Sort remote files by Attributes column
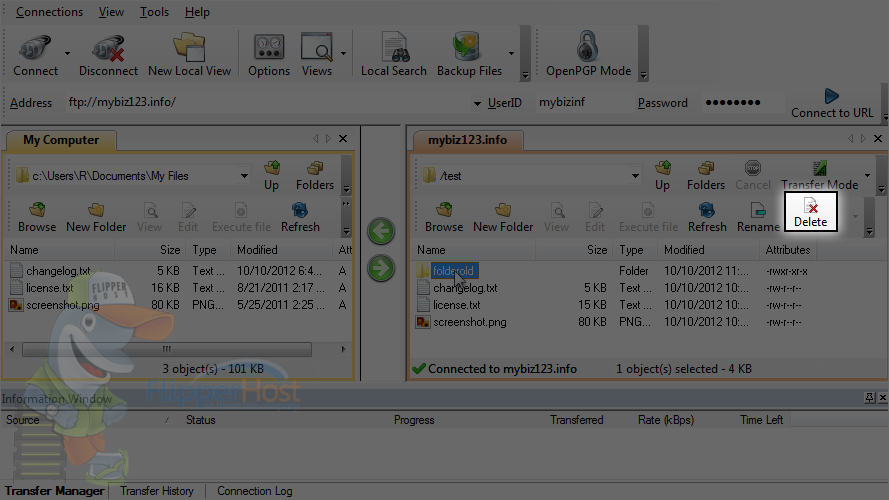The width and height of the screenshot is (889, 500). (788, 250)
